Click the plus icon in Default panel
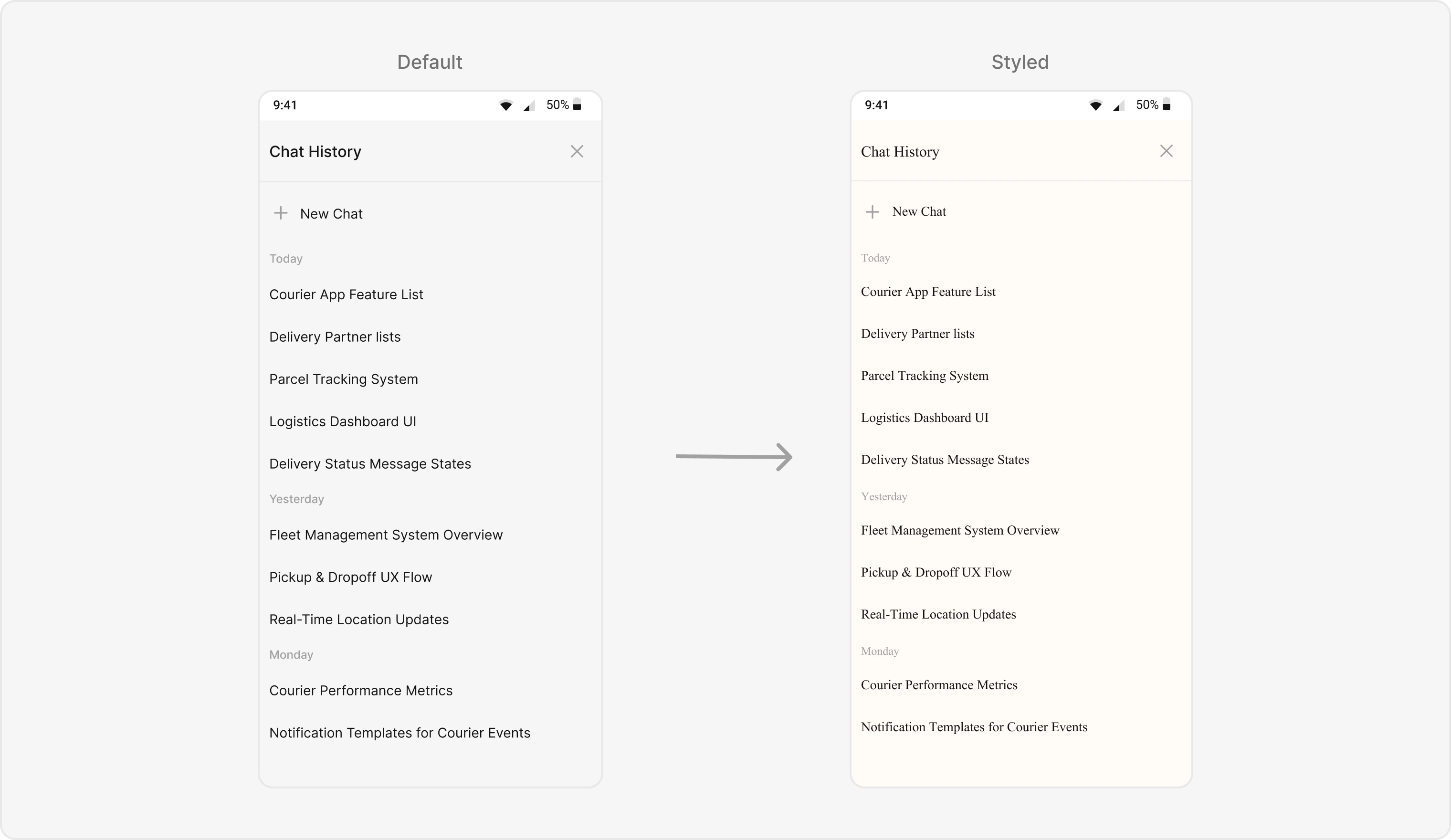 tap(280, 214)
